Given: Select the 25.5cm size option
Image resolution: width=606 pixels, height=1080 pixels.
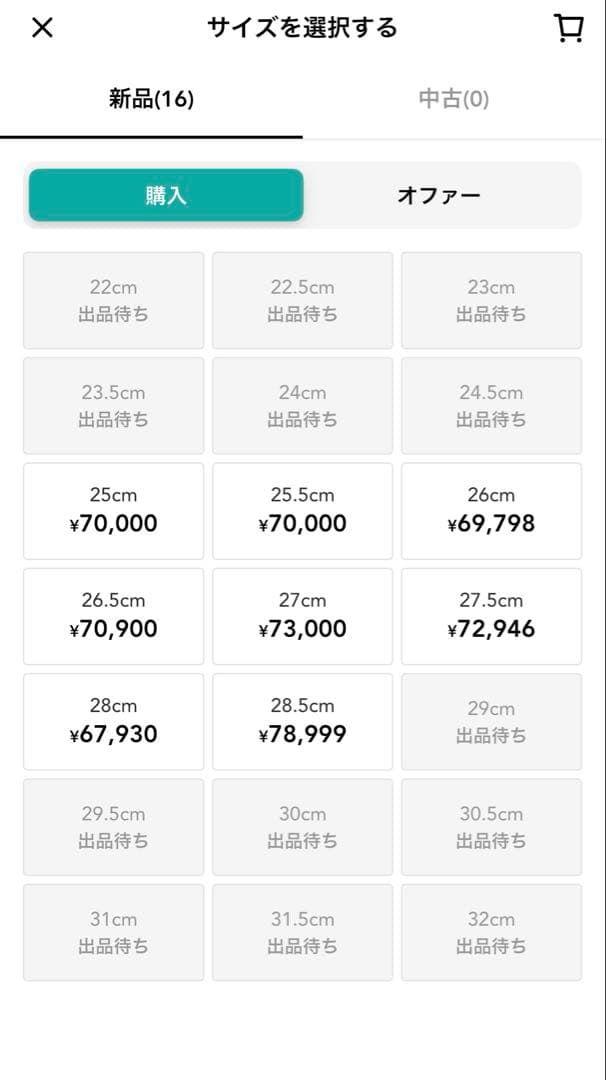Looking at the screenshot, I should [302, 510].
